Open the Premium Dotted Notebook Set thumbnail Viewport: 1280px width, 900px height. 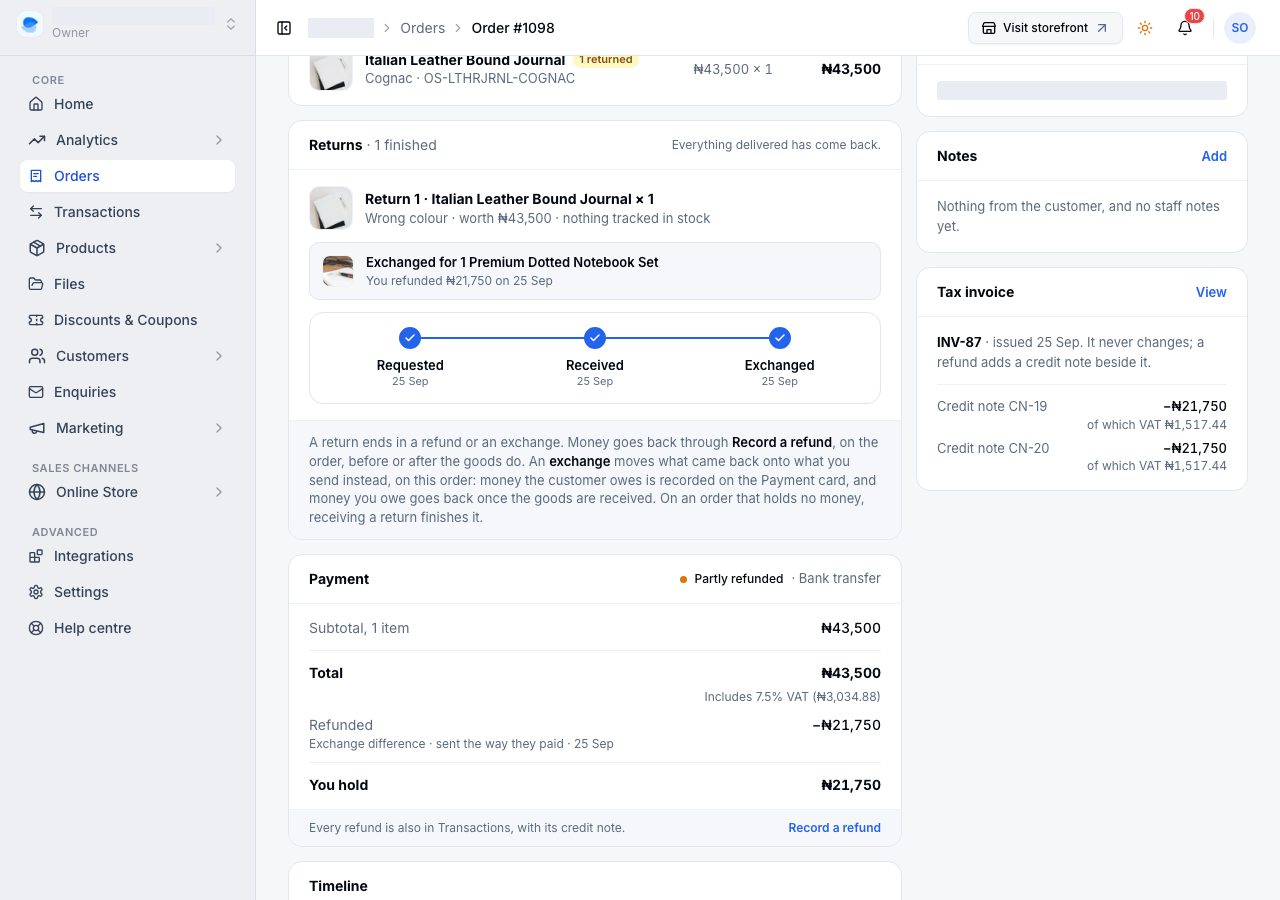338,271
